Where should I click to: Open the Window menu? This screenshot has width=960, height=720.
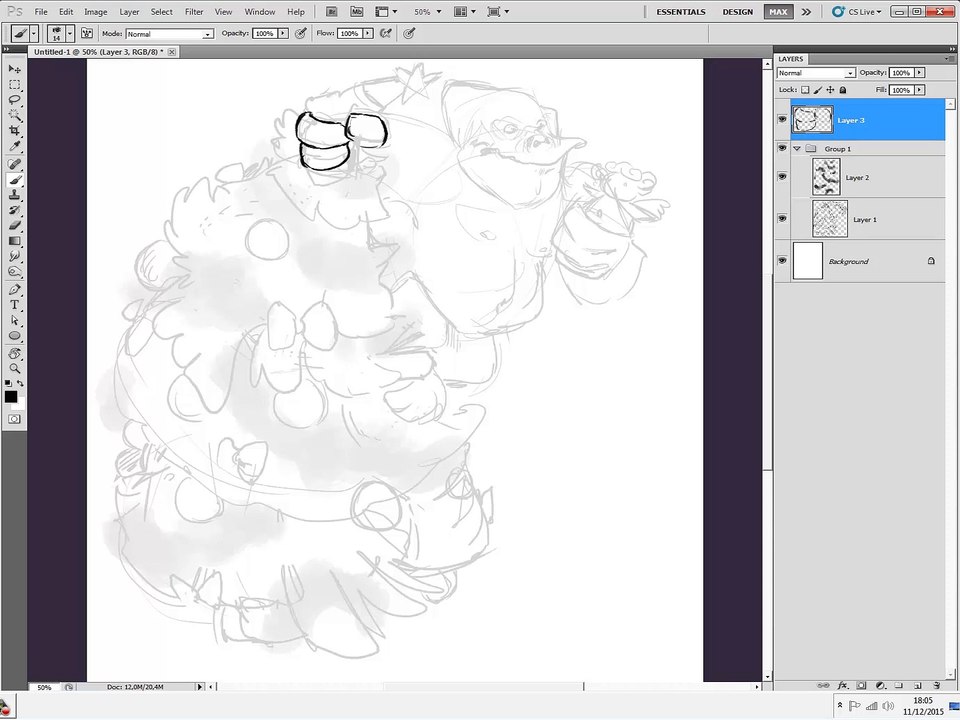coord(260,12)
